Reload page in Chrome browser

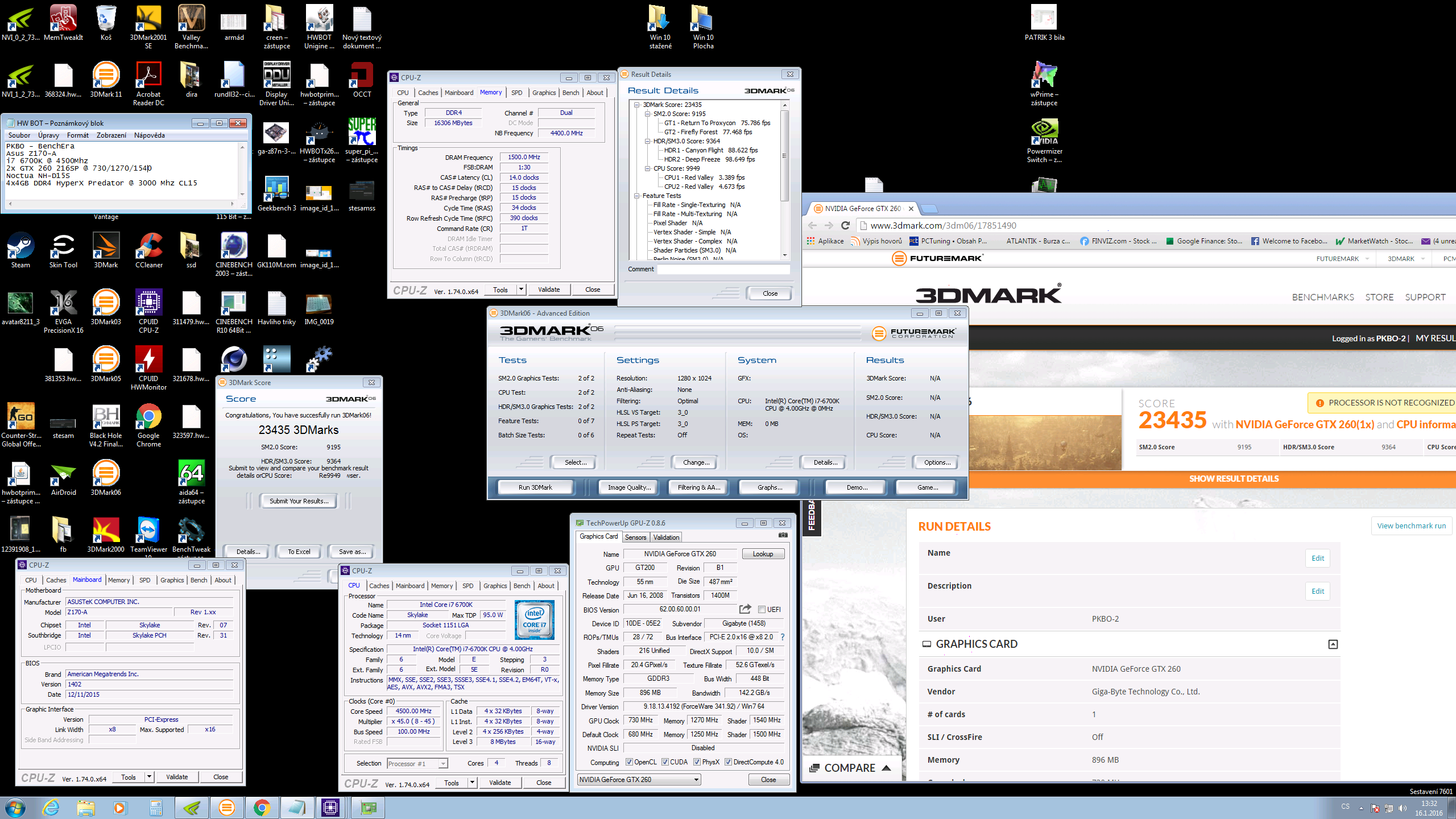coord(845,225)
